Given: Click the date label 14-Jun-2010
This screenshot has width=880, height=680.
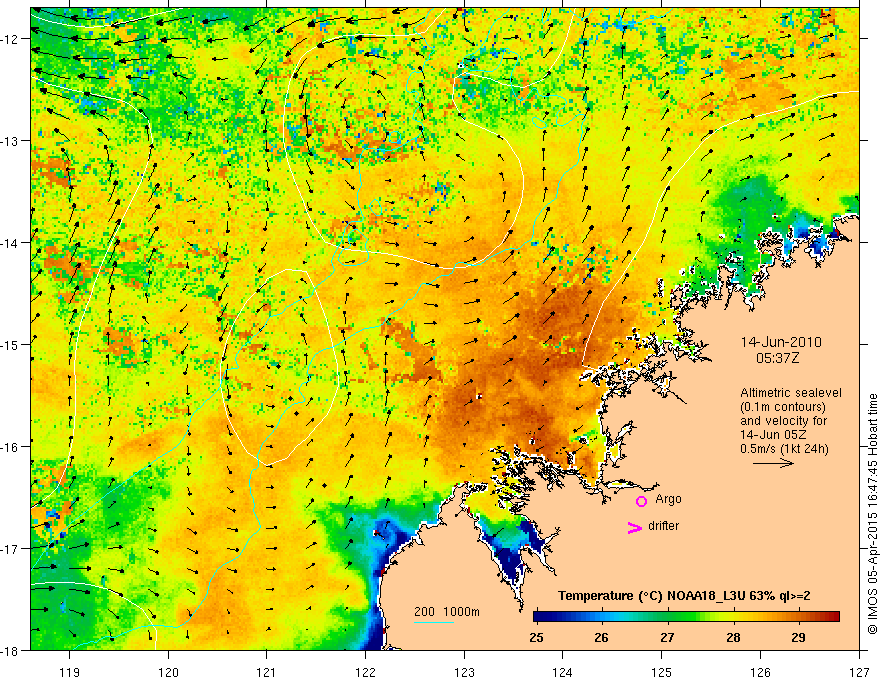Looking at the screenshot, I should pos(781,342).
